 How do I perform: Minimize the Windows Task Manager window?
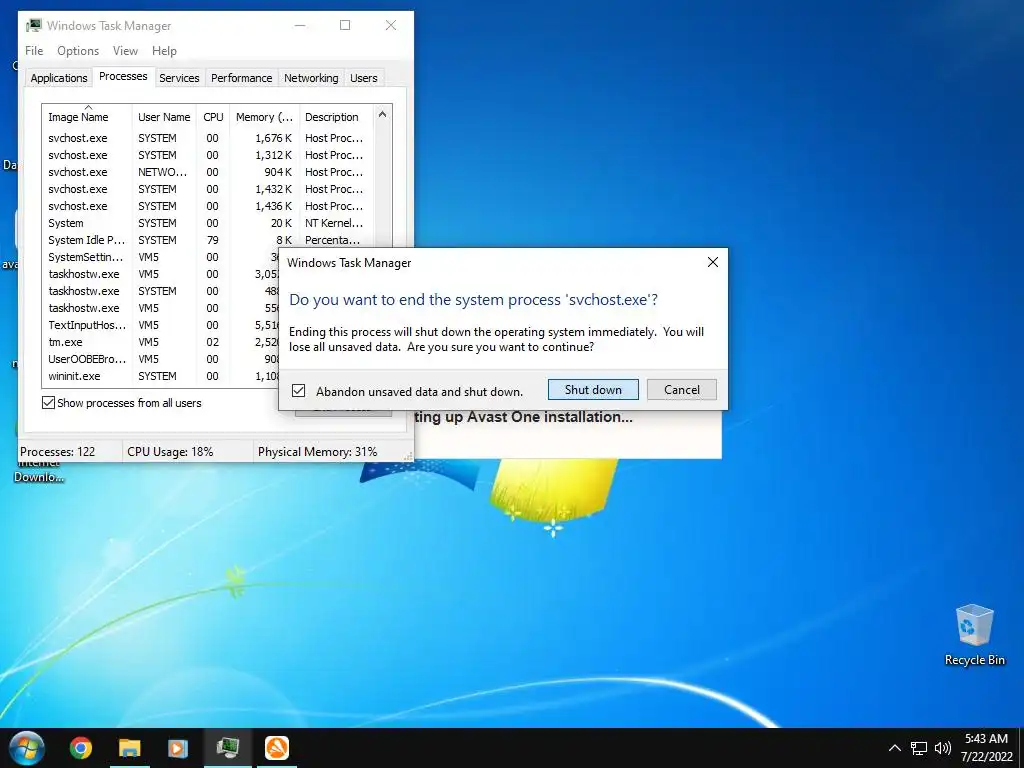click(x=300, y=25)
